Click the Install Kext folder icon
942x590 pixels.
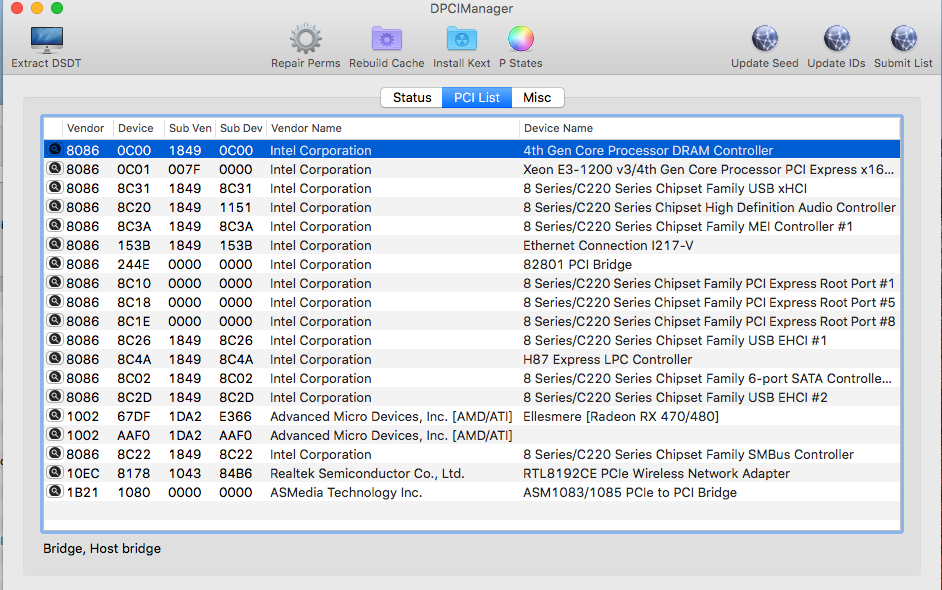(461, 39)
